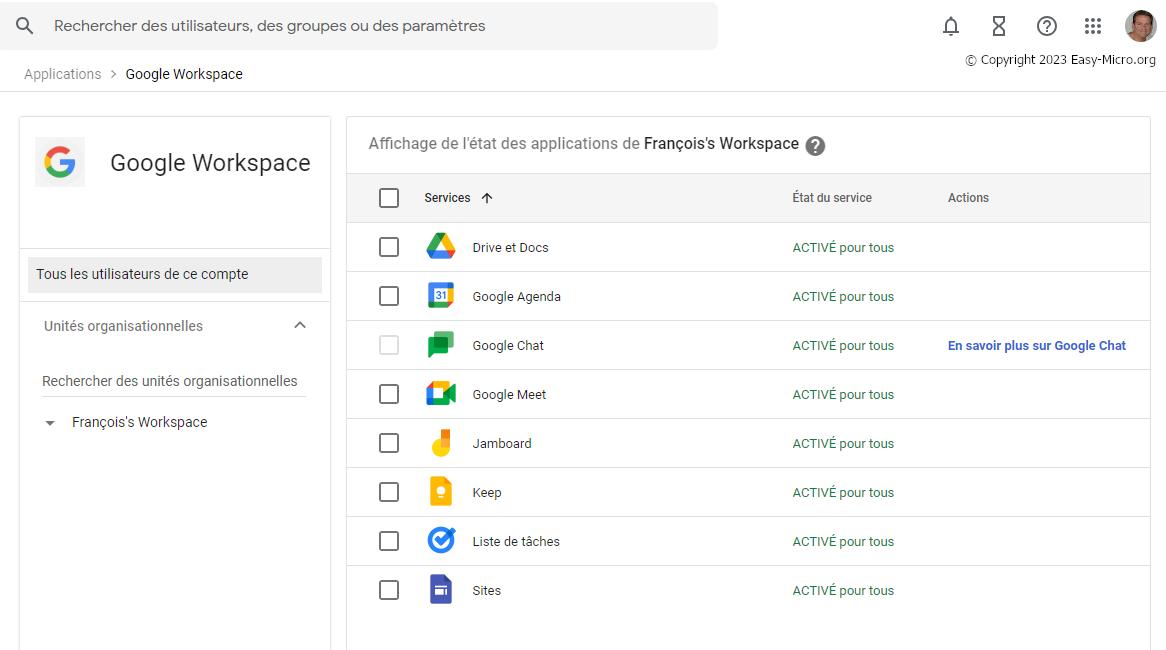Select François's Workspace organizational unit
This screenshot has width=1166, height=650.
pyautogui.click(x=140, y=422)
